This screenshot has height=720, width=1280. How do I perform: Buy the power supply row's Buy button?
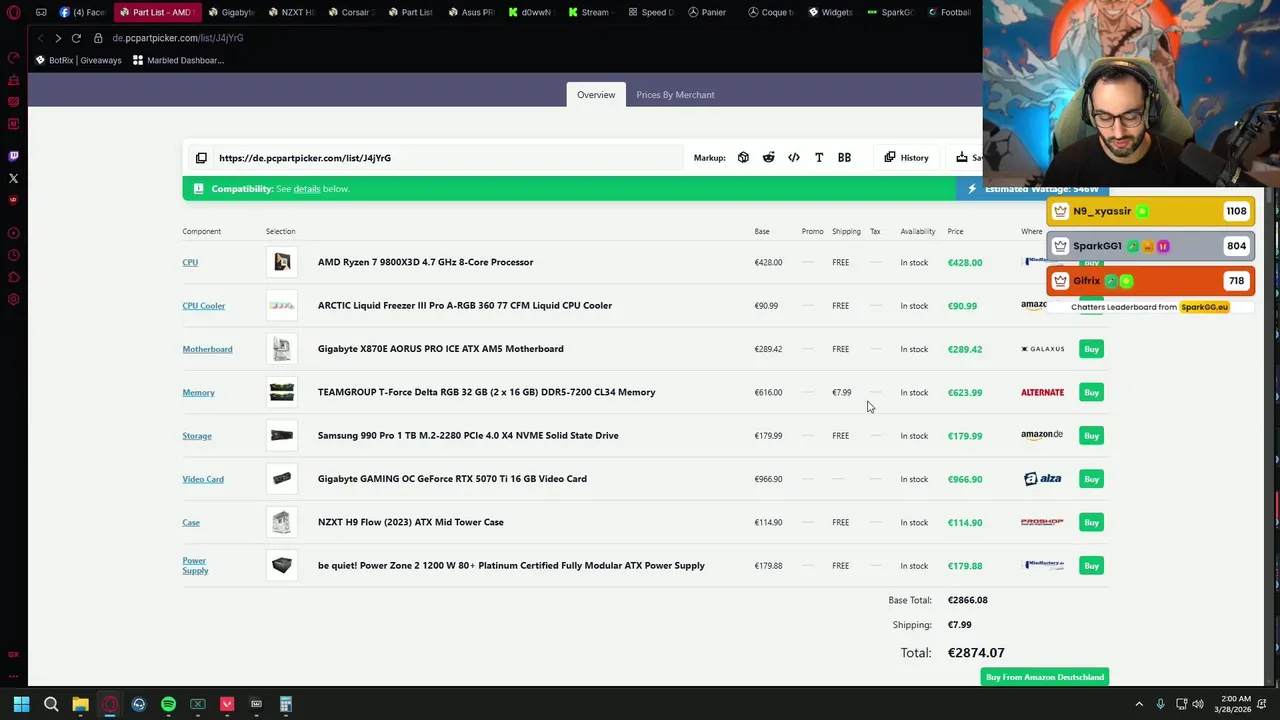pos(1091,566)
